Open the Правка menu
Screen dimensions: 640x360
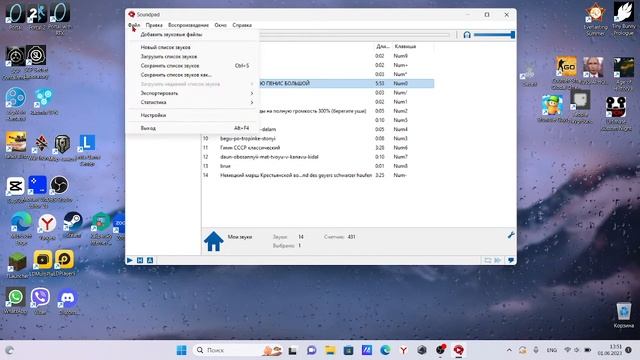154,25
